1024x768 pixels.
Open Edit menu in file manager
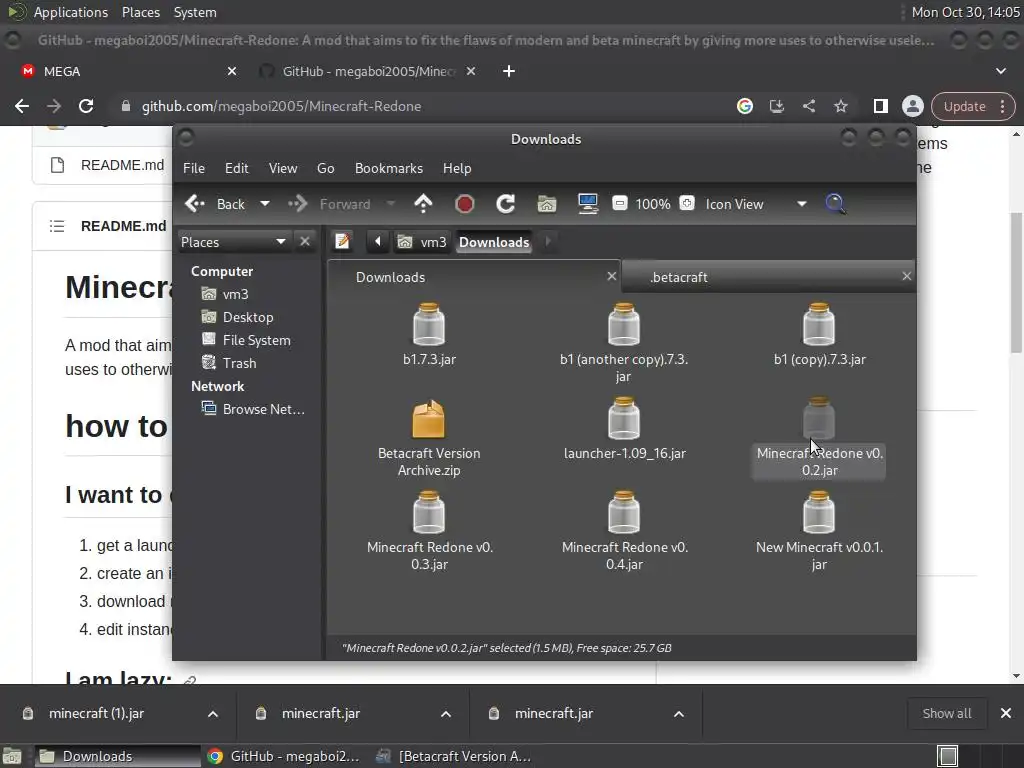(x=236, y=168)
